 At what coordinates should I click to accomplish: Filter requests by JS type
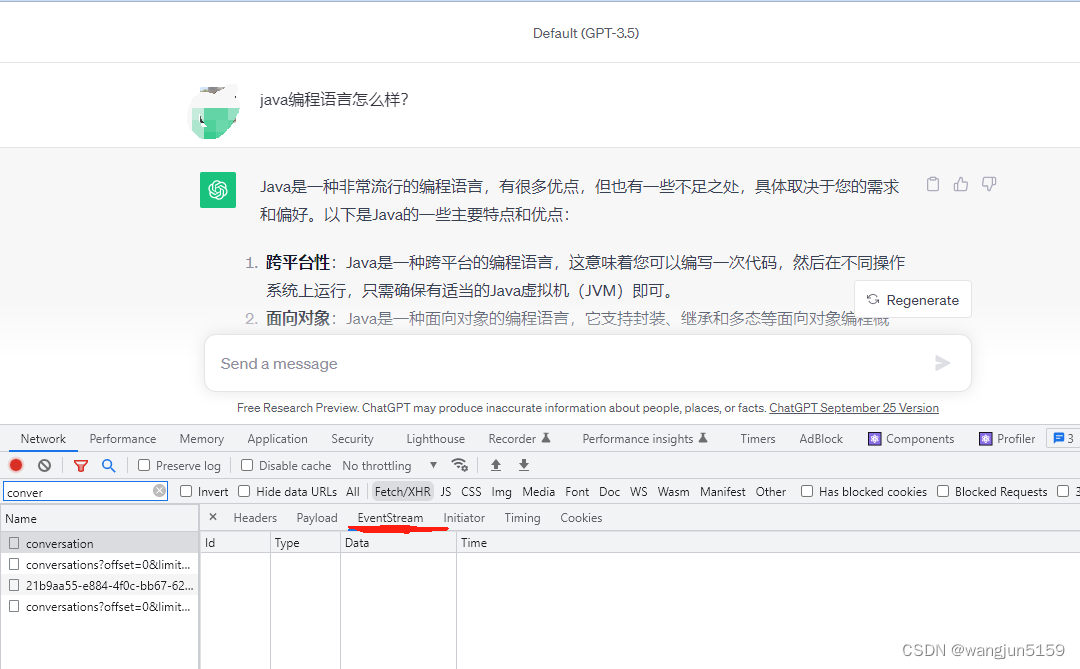click(x=446, y=491)
